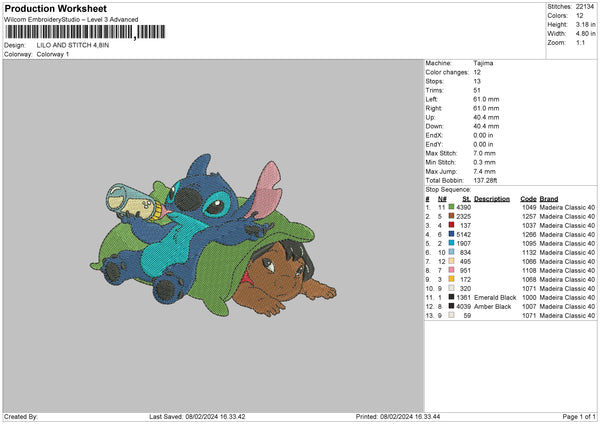Click the Min Stitch value '0.3 mm'

(x=484, y=162)
